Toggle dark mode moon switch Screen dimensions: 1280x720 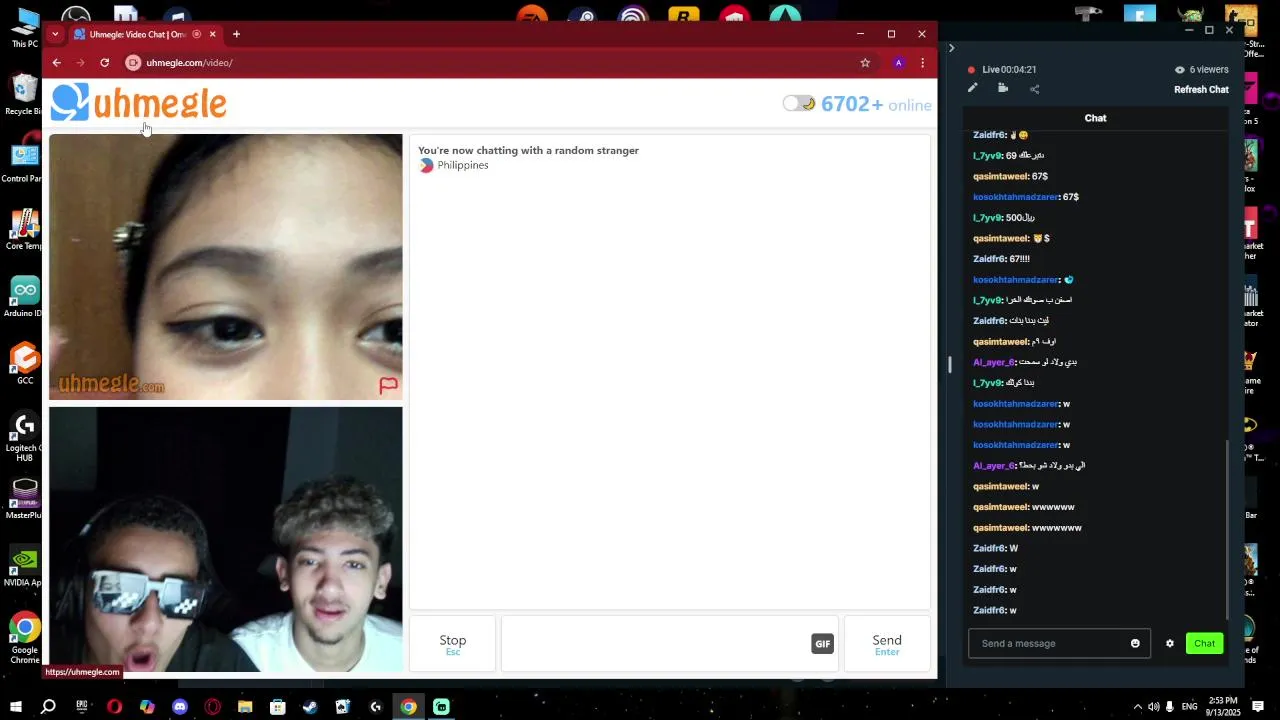(799, 104)
